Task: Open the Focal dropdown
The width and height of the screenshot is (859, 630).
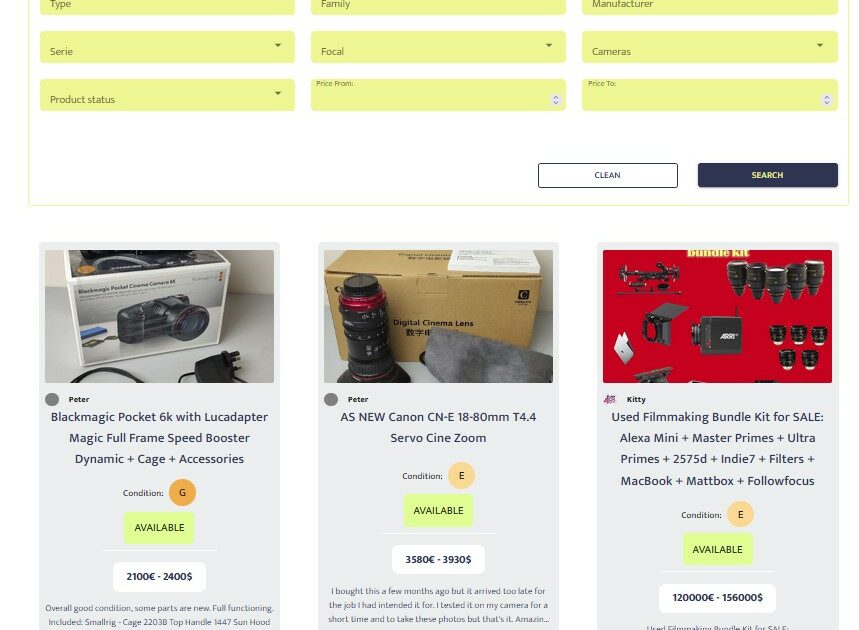Action: point(438,47)
